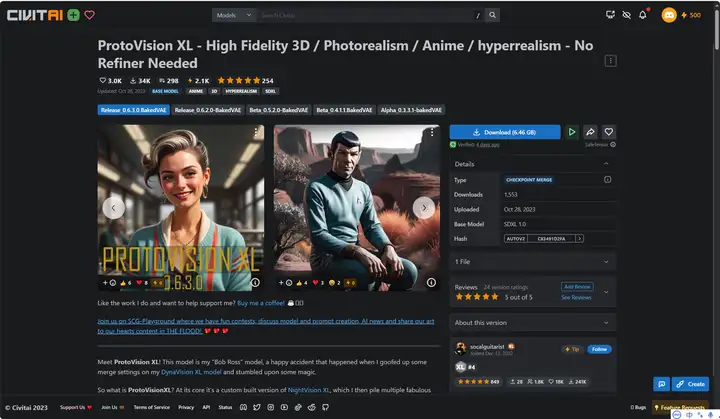
Task: Click the HYPERREALISM tag
Action: [241, 91]
